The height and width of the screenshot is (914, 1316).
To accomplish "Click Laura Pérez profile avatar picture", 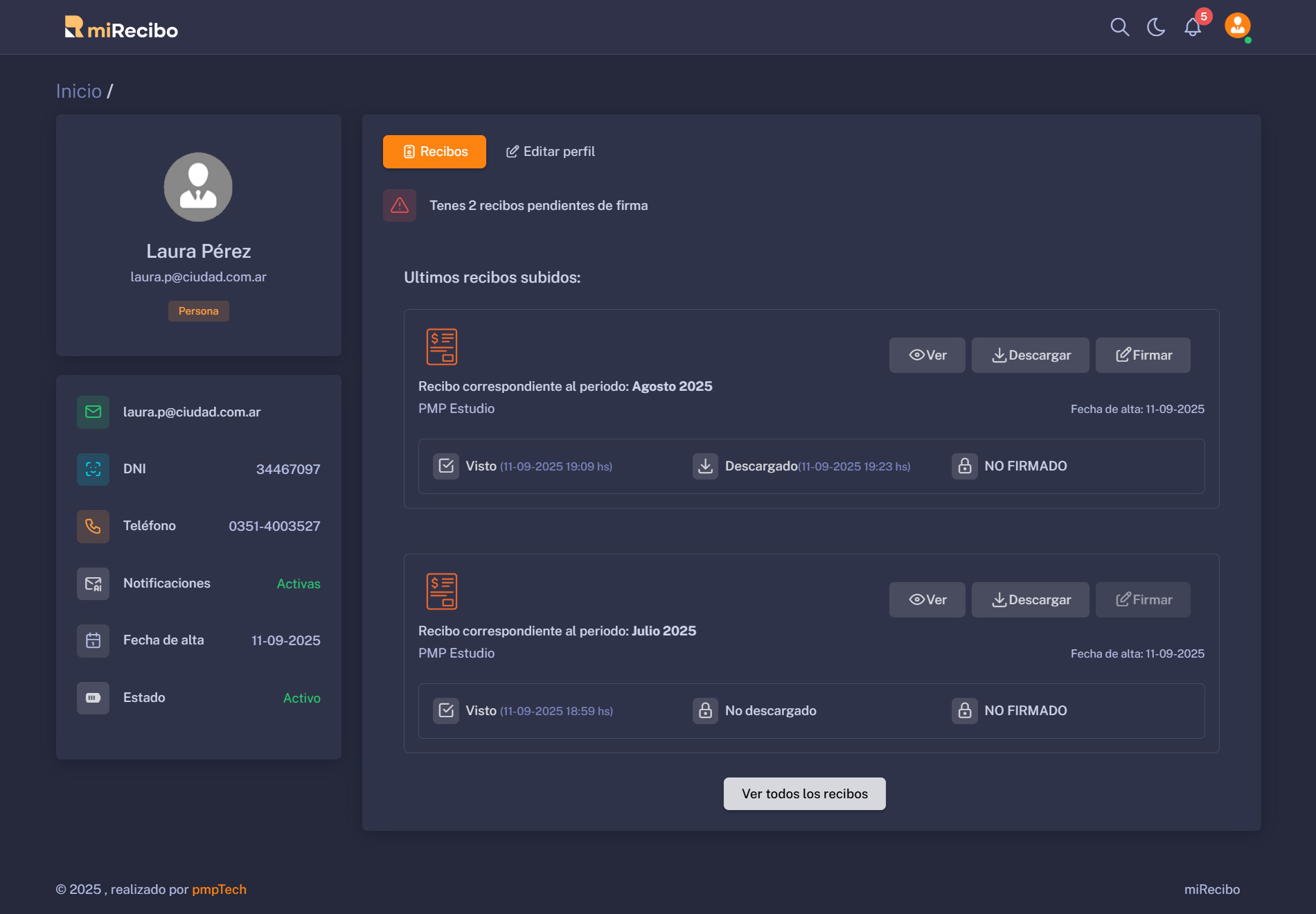I will 198,187.
